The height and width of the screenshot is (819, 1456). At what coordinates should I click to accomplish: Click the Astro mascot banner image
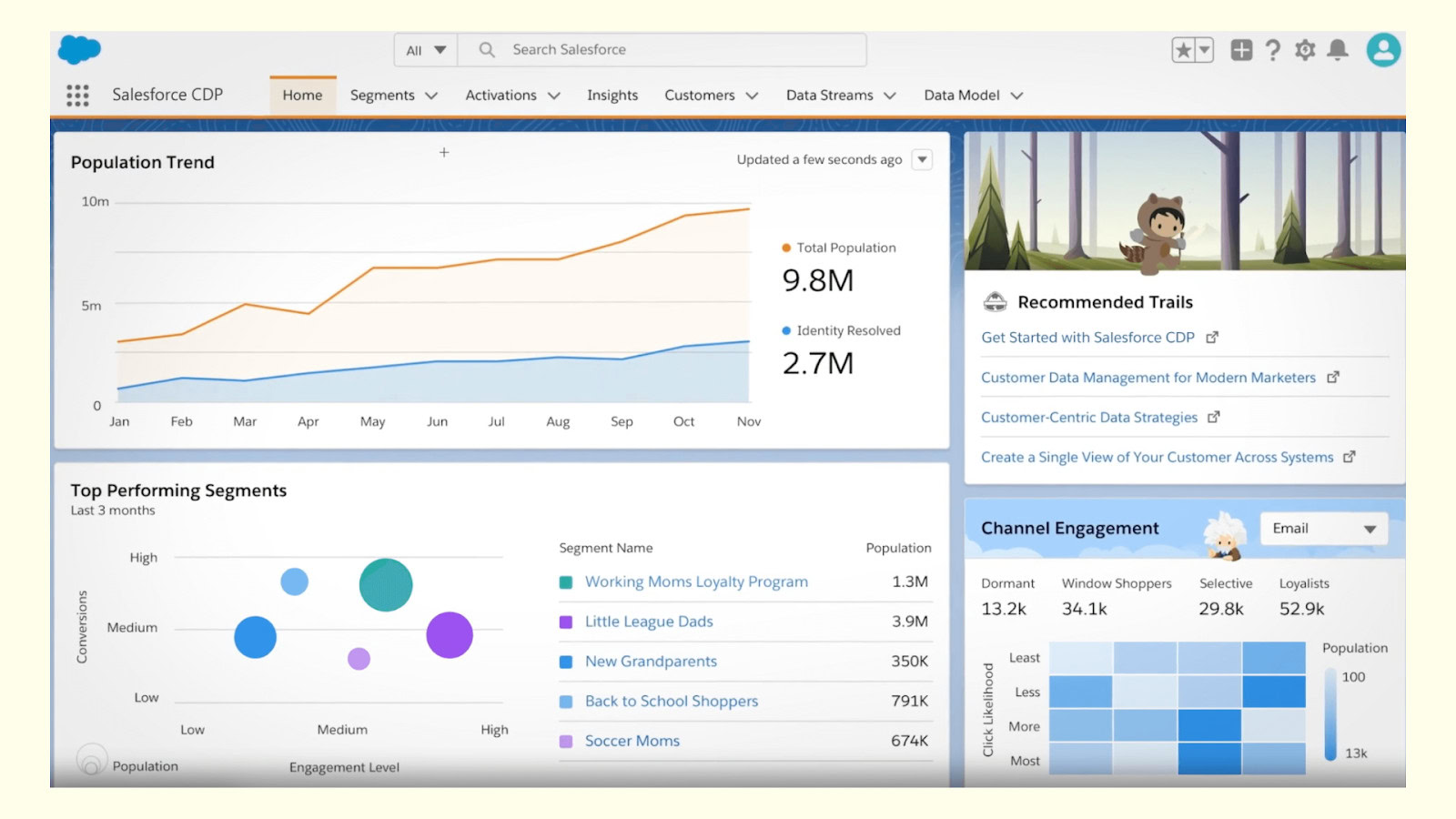click(x=1185, y=201)
